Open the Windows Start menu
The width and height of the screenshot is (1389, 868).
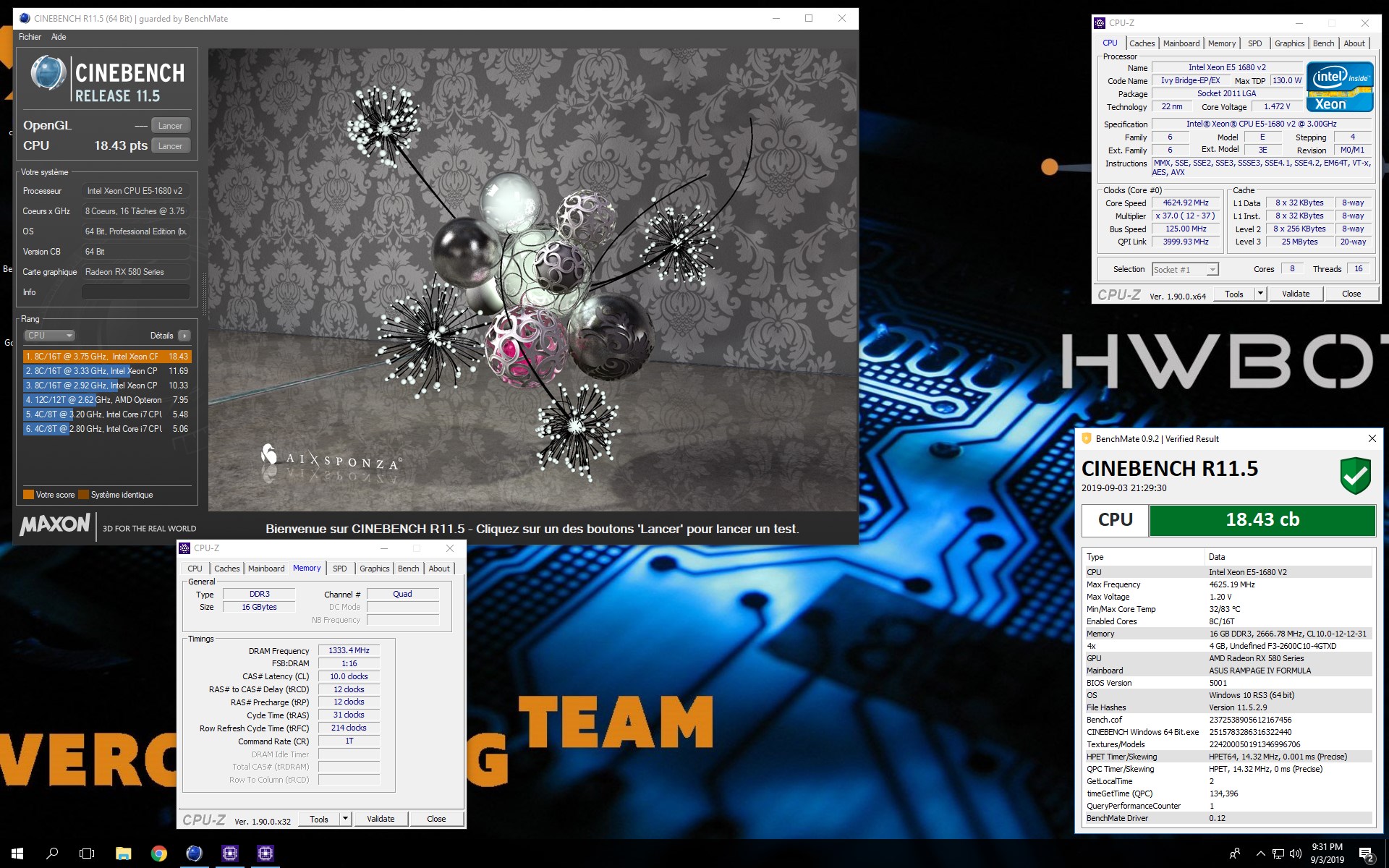pyautogui.click(x=17, y=854)
